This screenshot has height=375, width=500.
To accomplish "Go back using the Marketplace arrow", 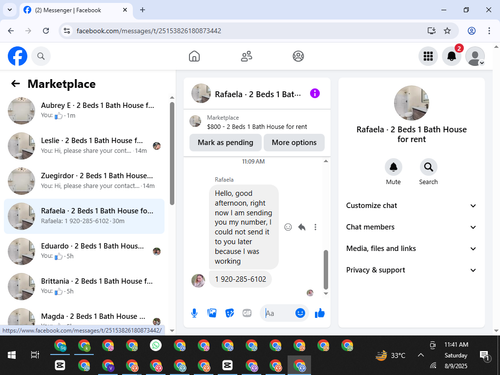I will [16, 84].
